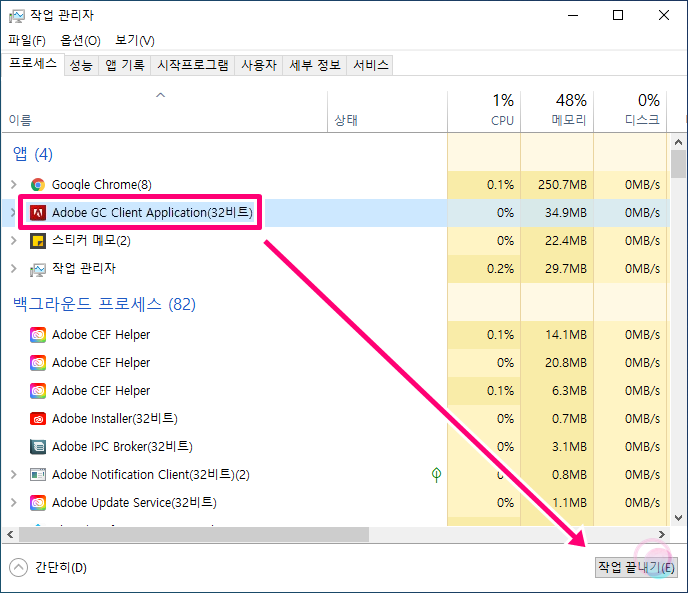Click the horizontal scrollbar left arrow
The image size is (688, 593).
pyautogui.click(x=10, y=535)
